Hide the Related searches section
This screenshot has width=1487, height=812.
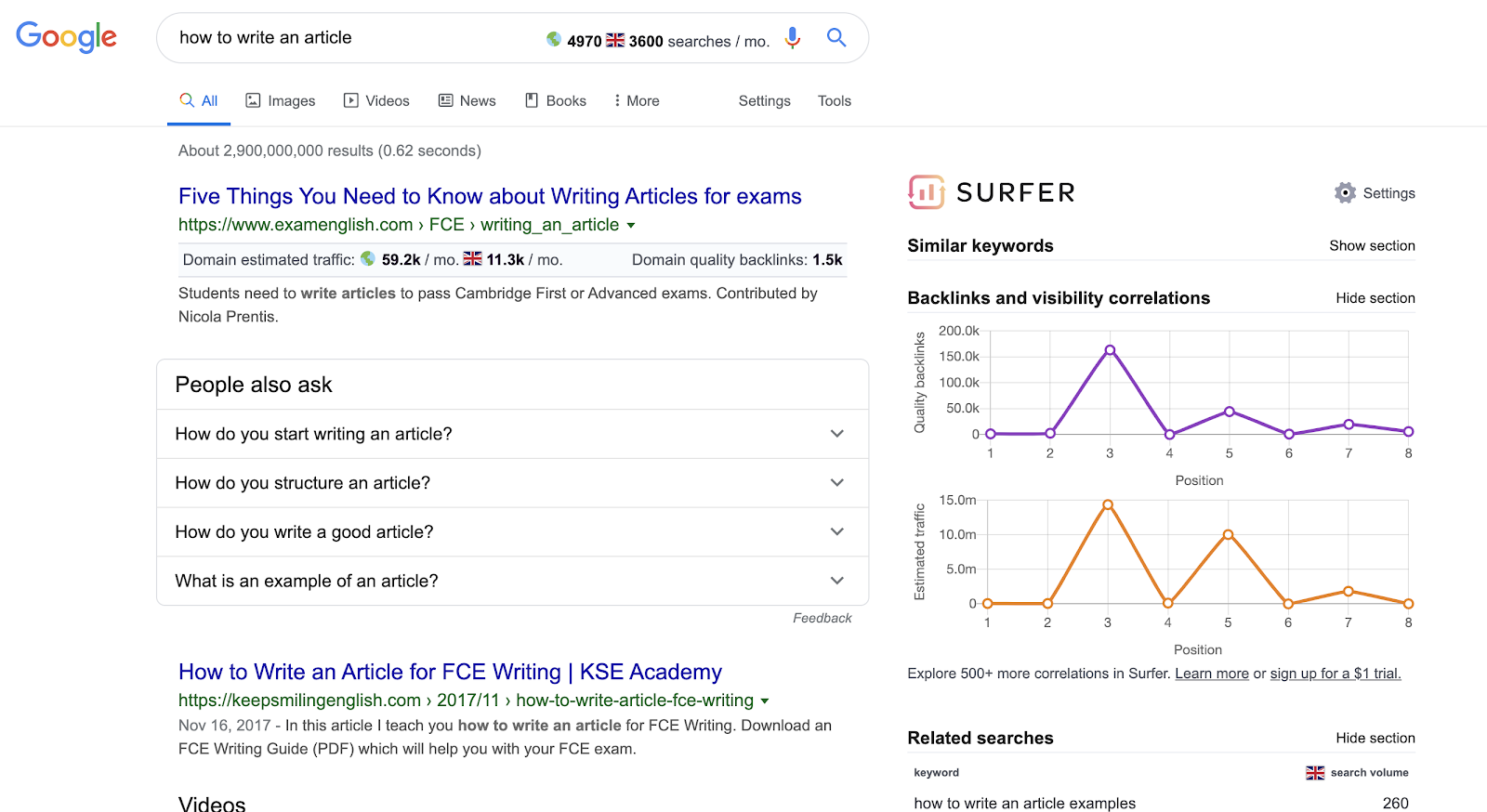tap(1375, 738)
